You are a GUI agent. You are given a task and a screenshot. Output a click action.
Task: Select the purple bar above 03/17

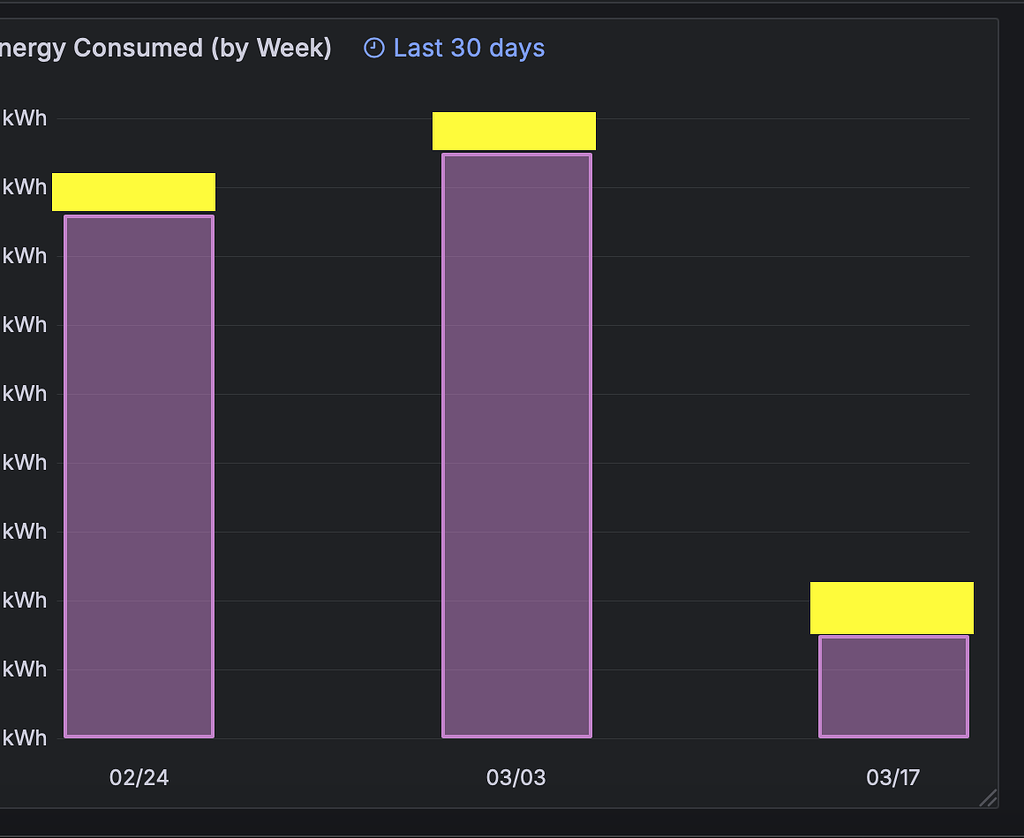[x=893, y=685]
